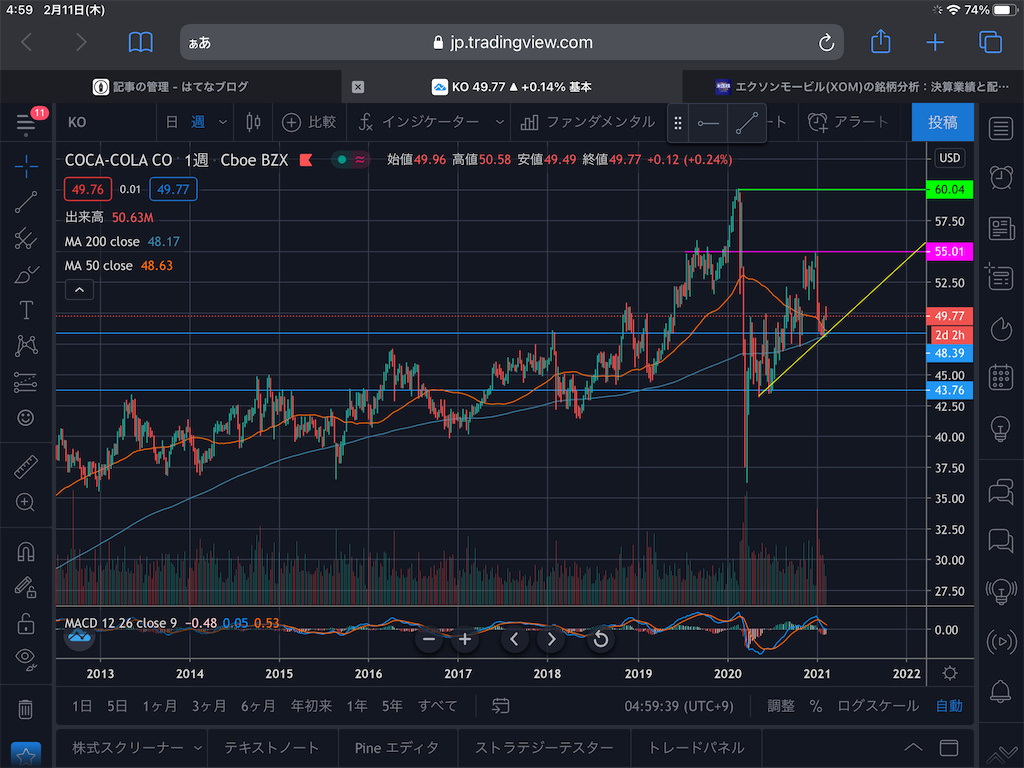This screenshot has width=1024, height=768.
Task: Select the 5年 date range
Action: (x=392, y=706)
